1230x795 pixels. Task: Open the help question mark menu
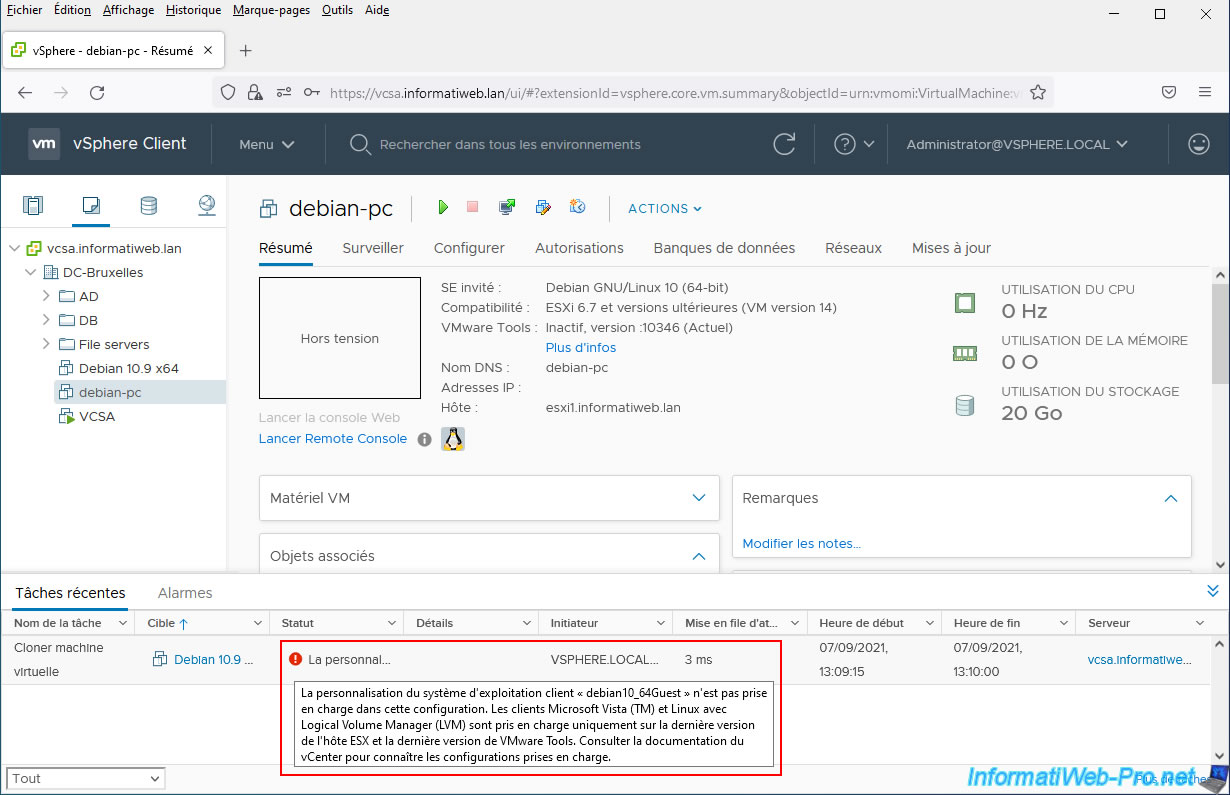click(x=854, y=144)
